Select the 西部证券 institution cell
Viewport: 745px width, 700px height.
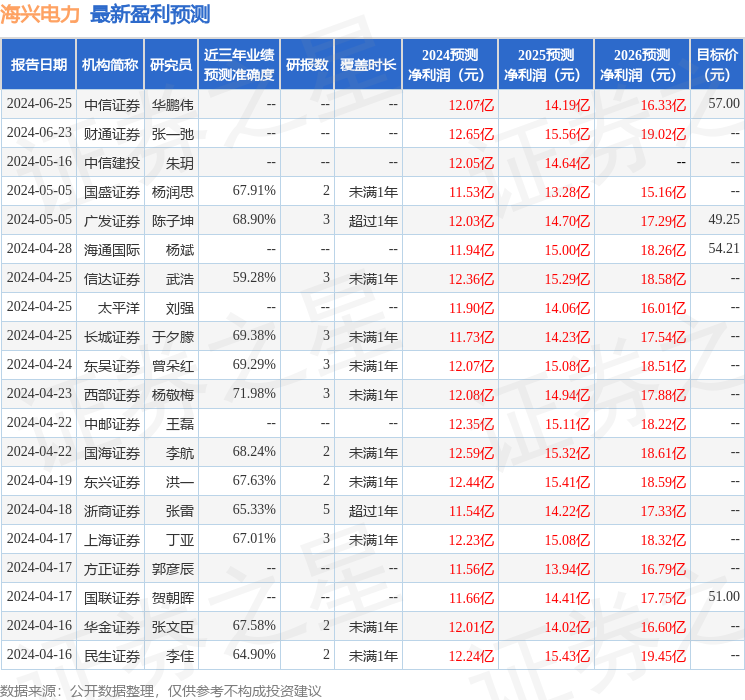112,395
